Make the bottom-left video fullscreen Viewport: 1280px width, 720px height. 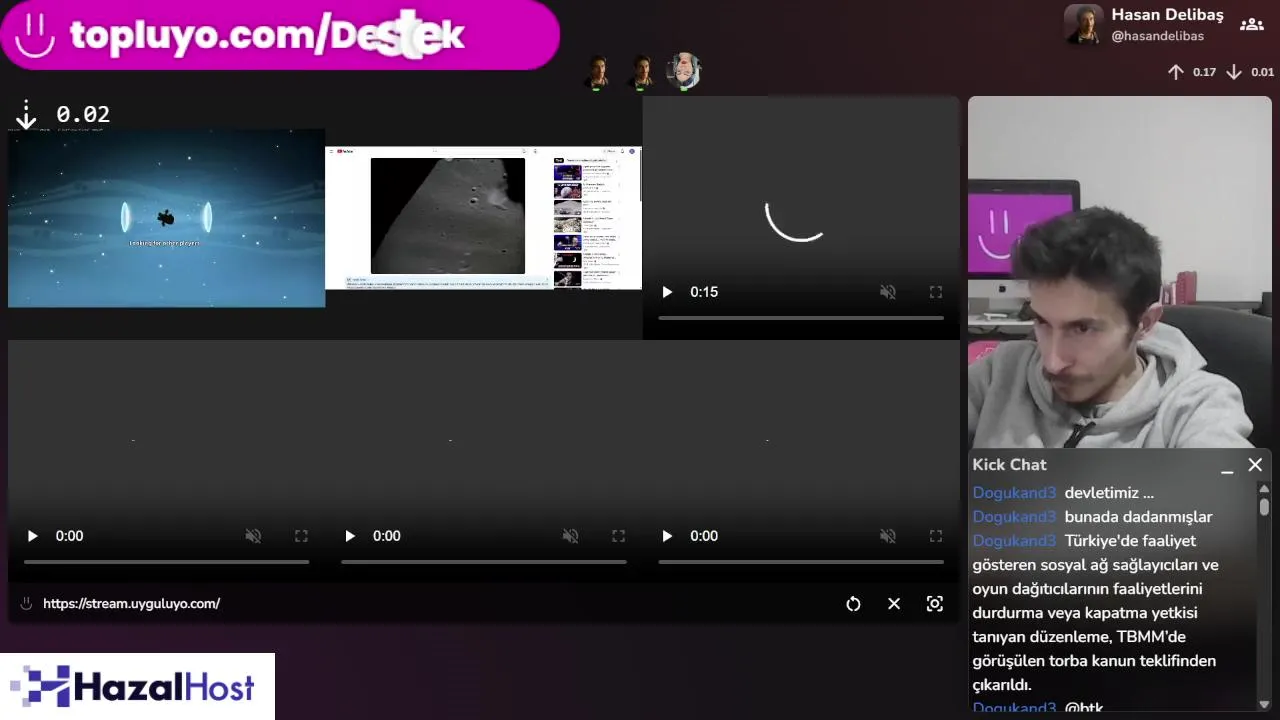coord(301,536)
